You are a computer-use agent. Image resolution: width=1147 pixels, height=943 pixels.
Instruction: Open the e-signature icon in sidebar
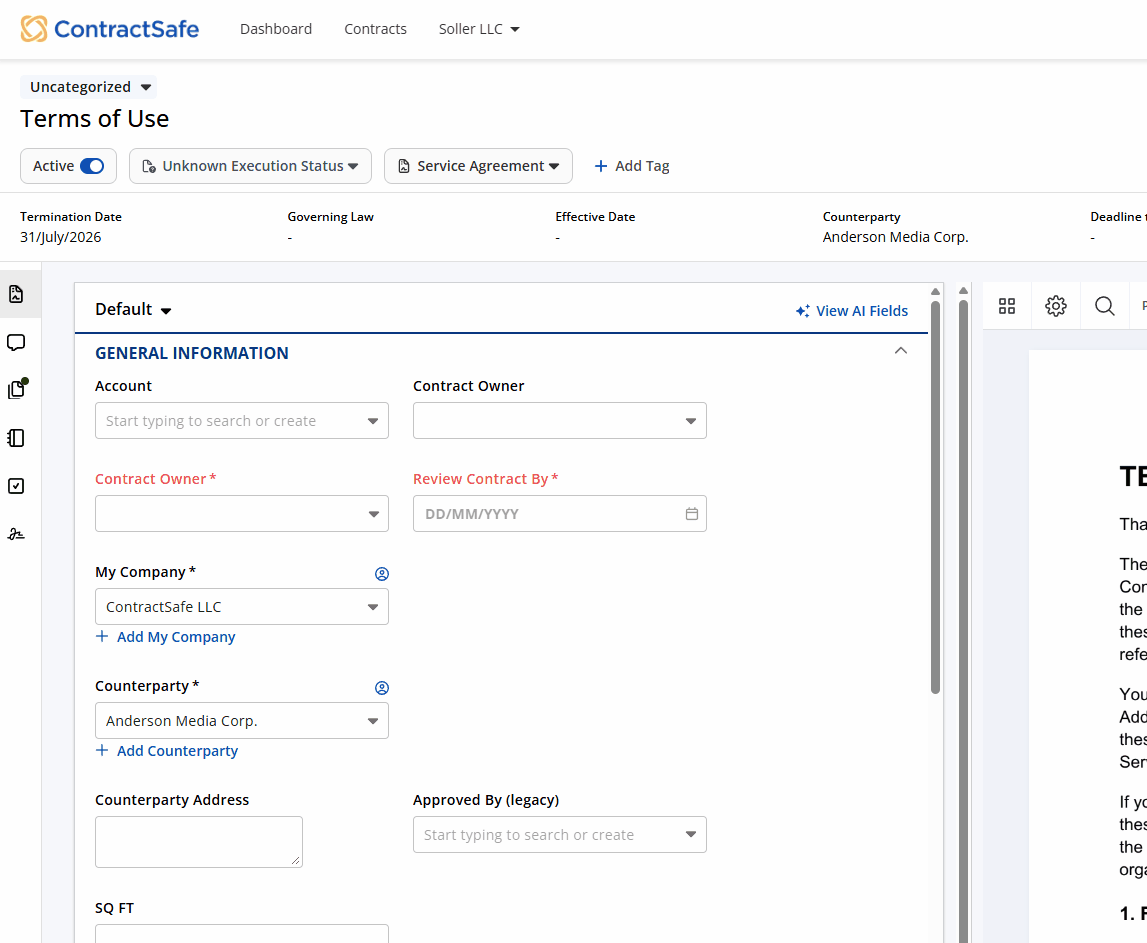click(x=16, y=534)
